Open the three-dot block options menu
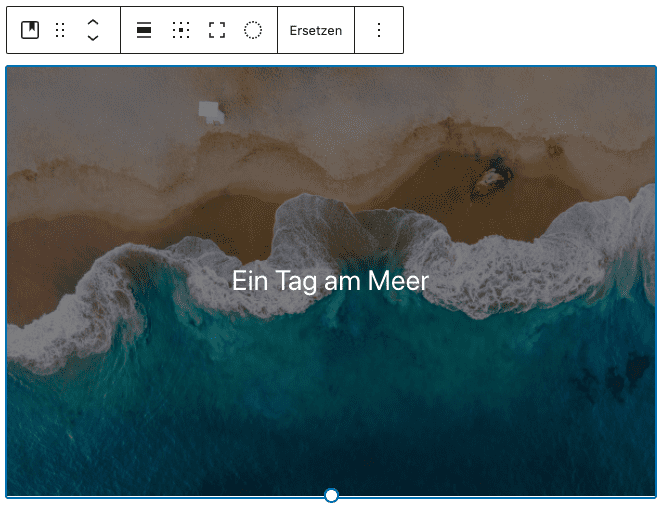 pyautogui.click(x=379, y=30)
